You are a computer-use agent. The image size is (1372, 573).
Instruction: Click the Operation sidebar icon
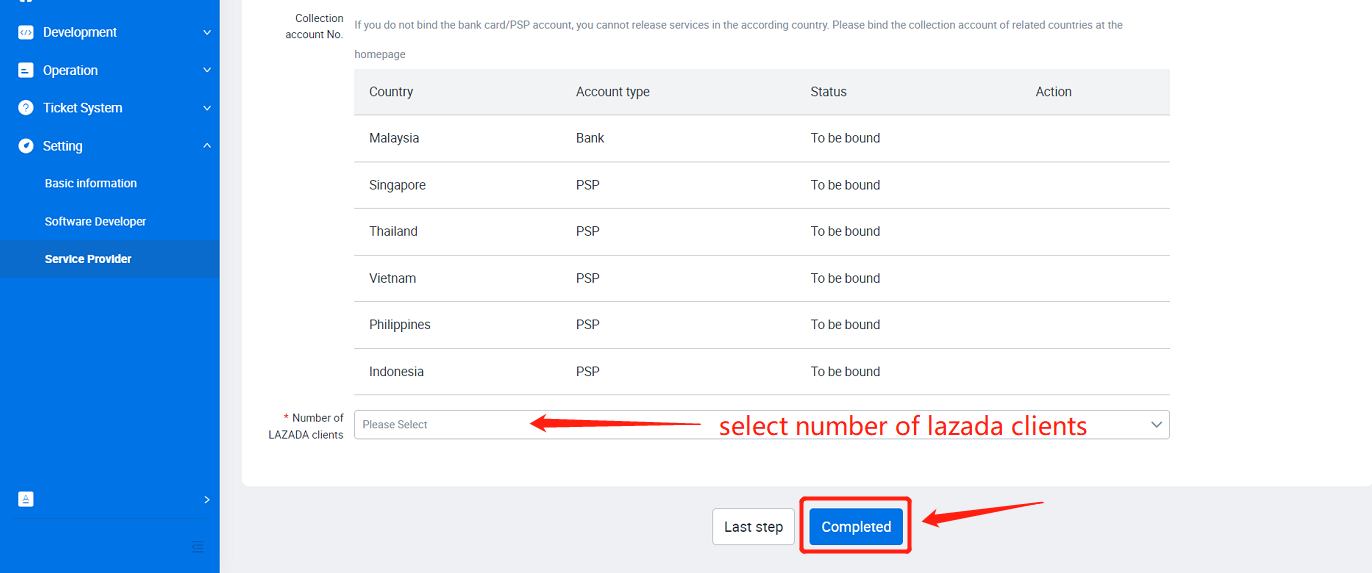(26, 70)
